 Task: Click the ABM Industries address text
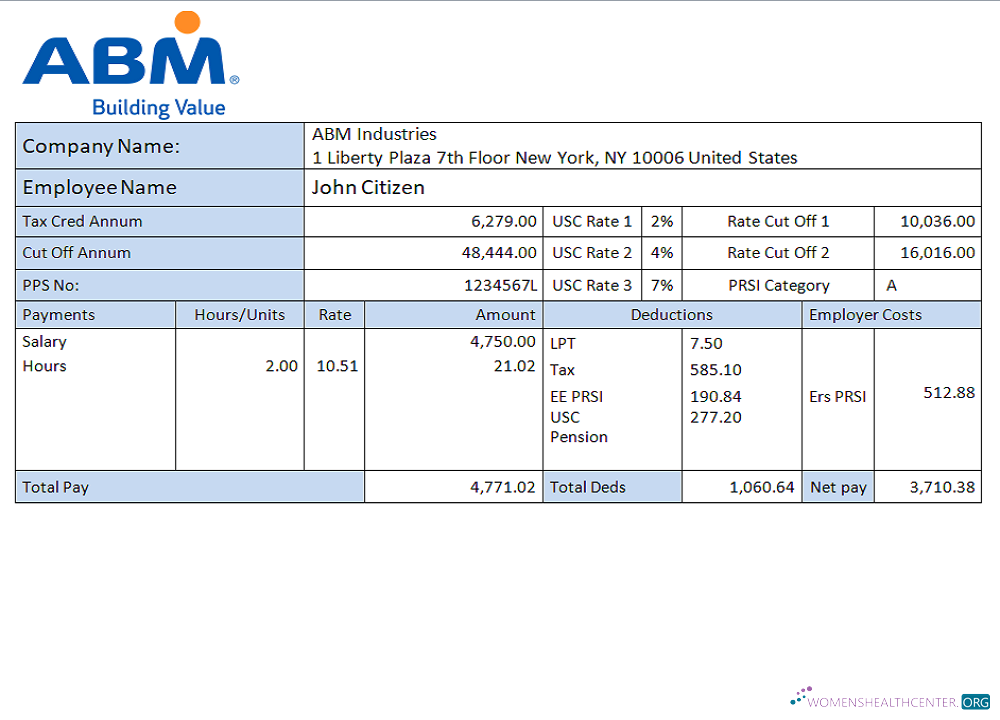coord(554,146)
